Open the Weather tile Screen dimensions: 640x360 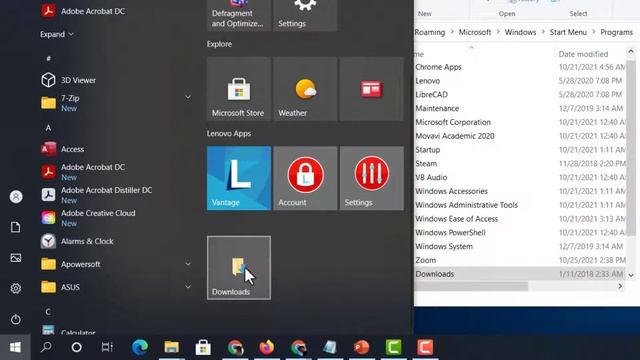(x=305, y=89)
